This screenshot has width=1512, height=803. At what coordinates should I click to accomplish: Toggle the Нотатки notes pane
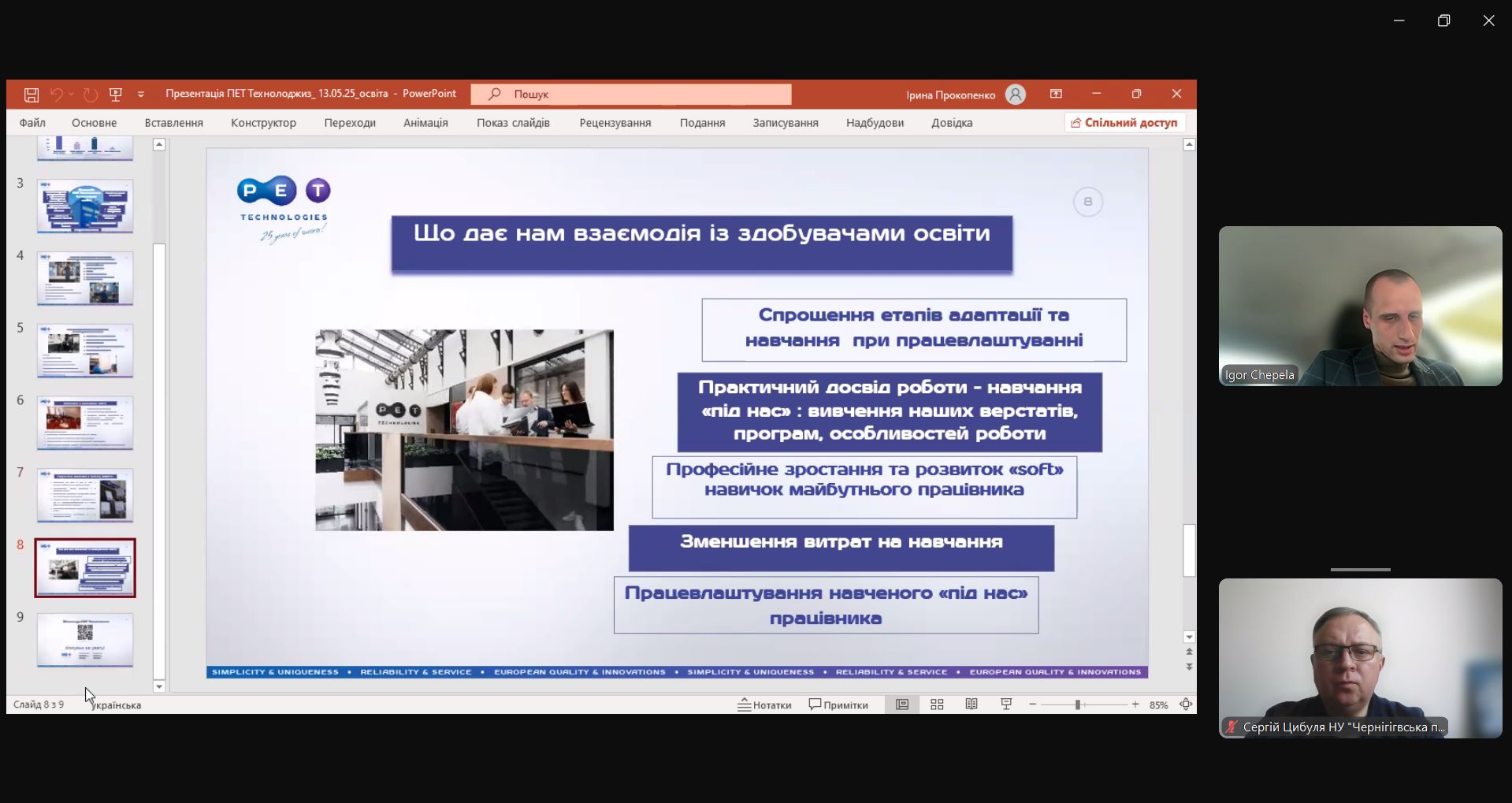[764, 704]
